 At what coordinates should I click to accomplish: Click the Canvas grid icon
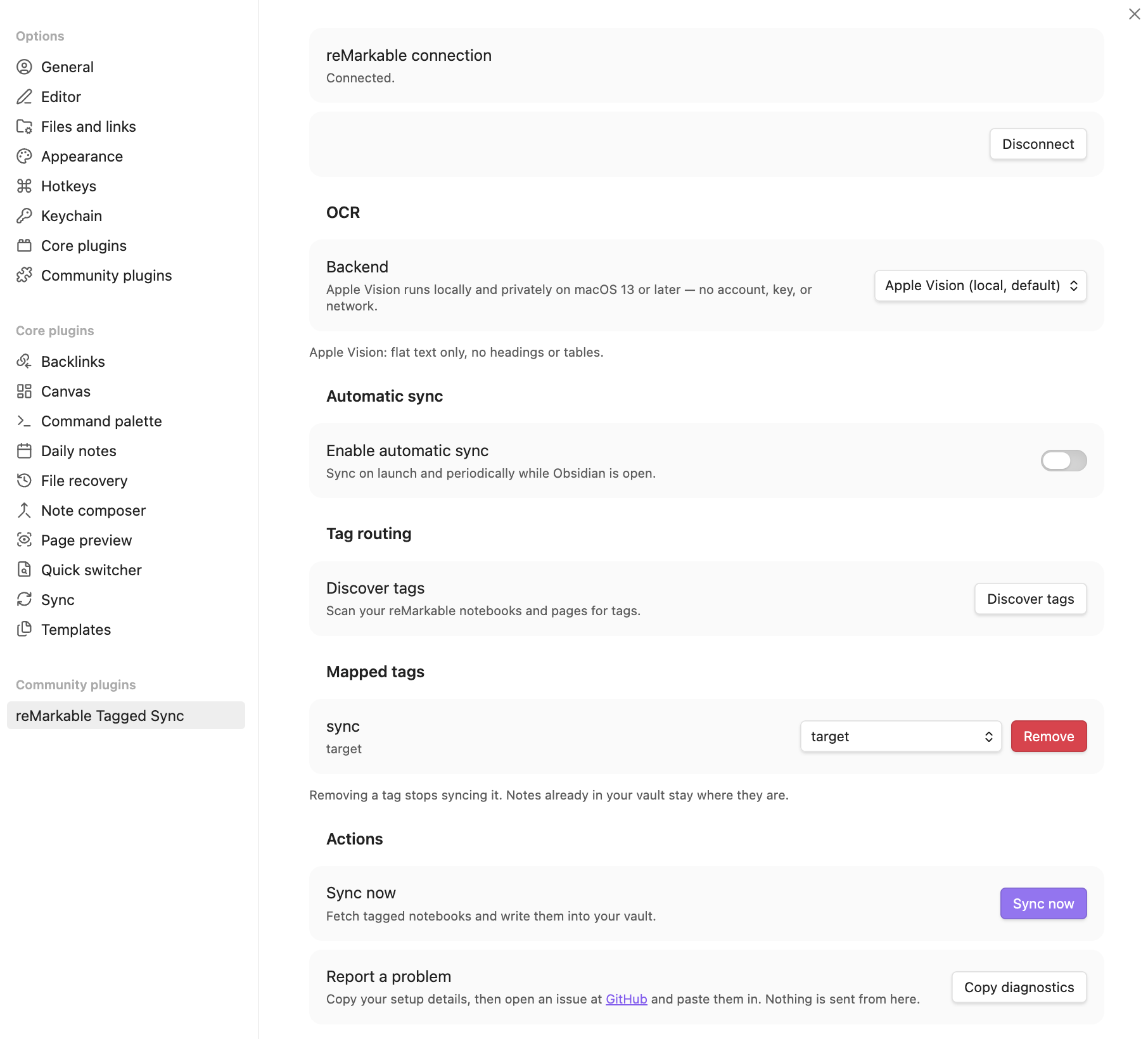pyautogui.click(x=24, y=392)
